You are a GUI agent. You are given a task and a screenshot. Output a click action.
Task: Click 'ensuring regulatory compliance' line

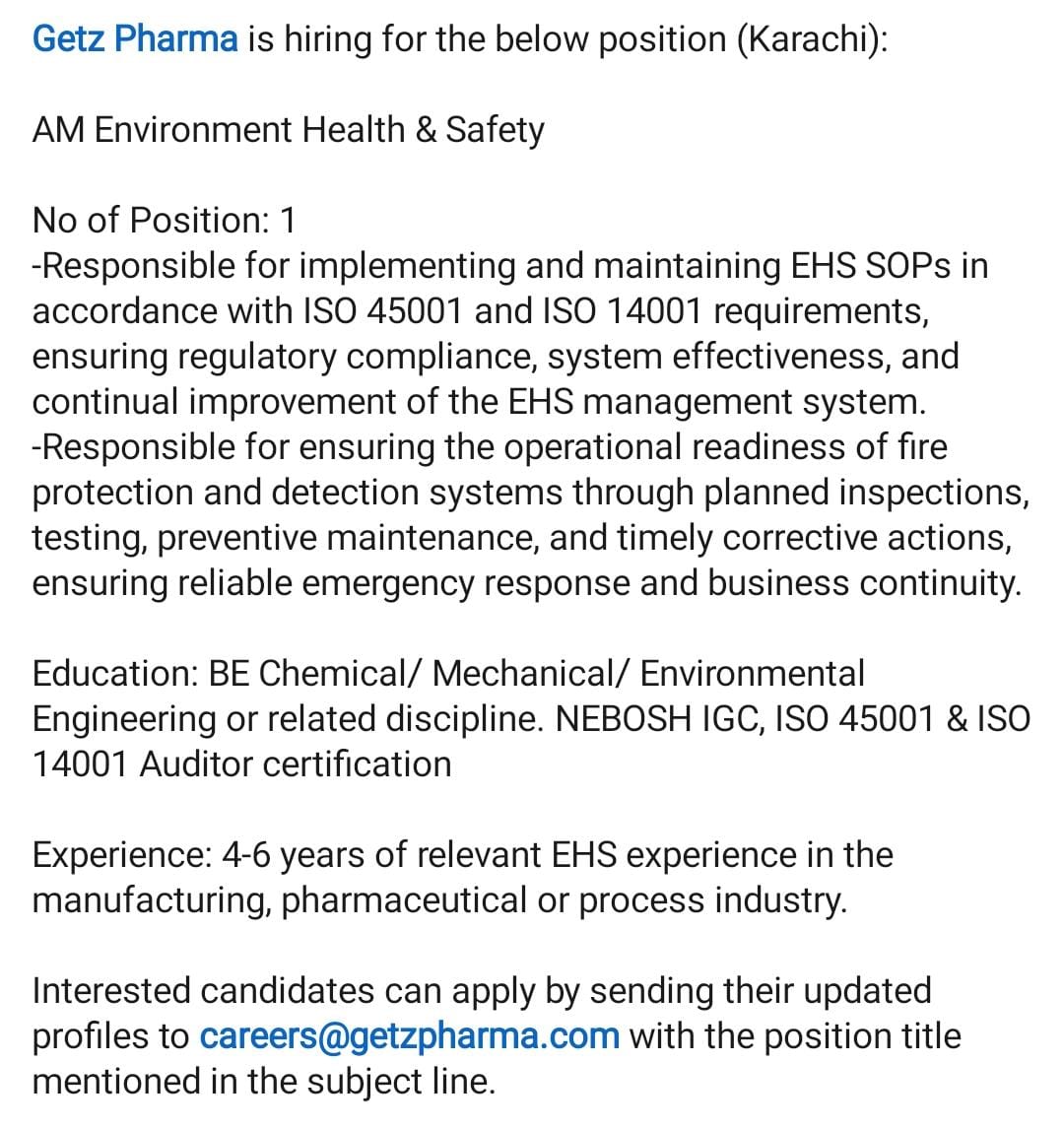(x=285, y=357)
